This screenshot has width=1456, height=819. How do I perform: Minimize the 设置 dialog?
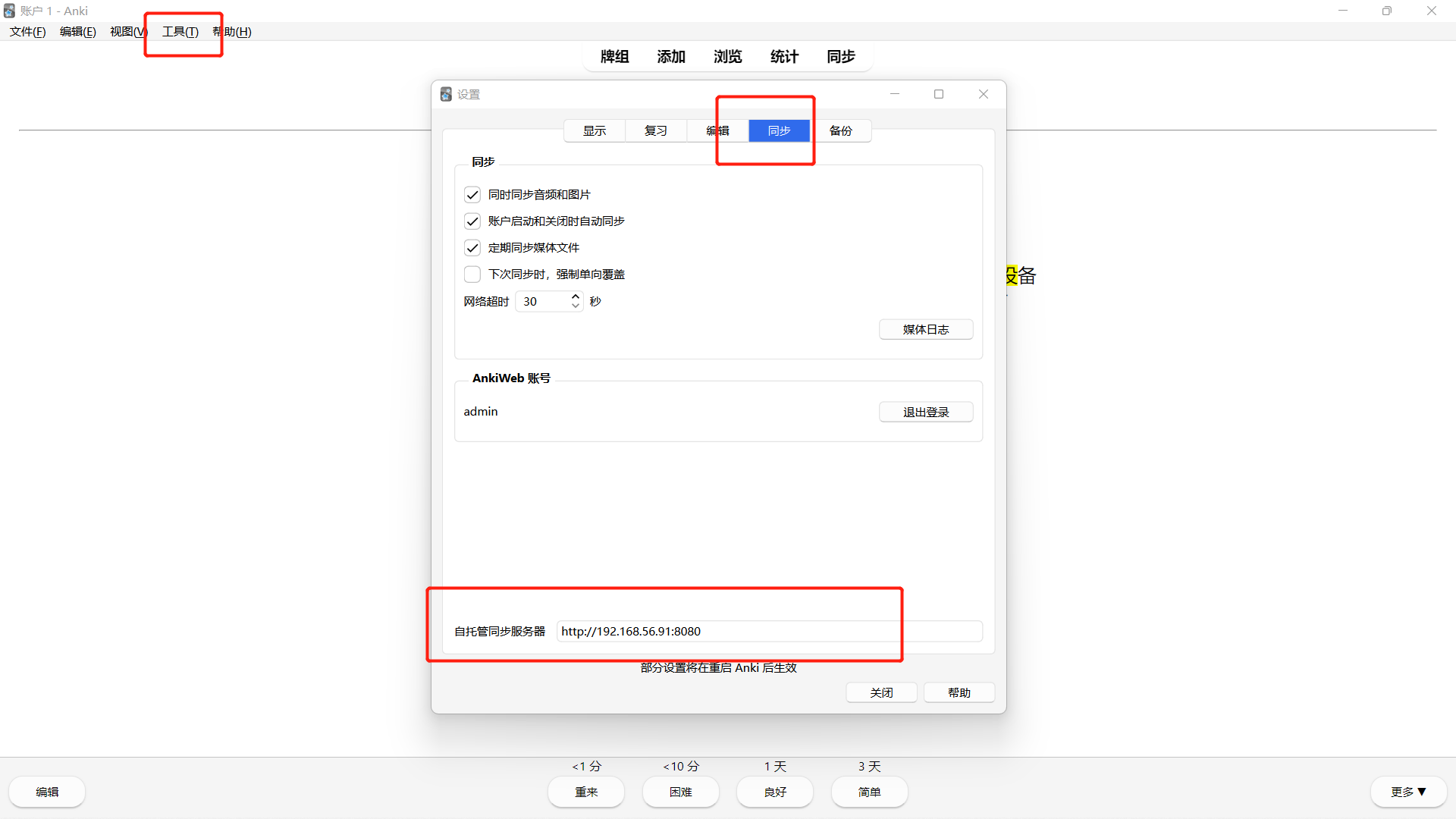pyautogui.click(x=895, y=94)
